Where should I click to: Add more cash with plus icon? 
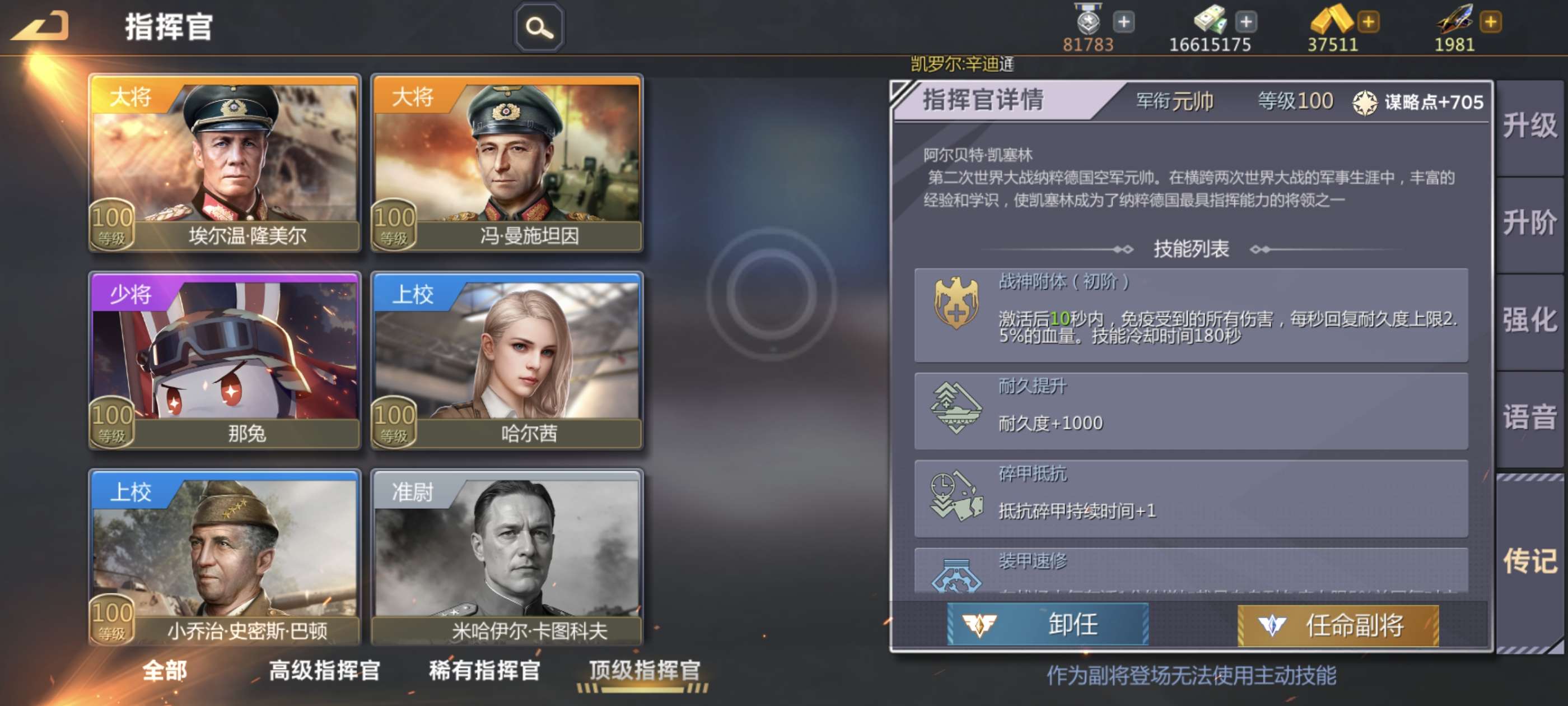[1246, 22]
